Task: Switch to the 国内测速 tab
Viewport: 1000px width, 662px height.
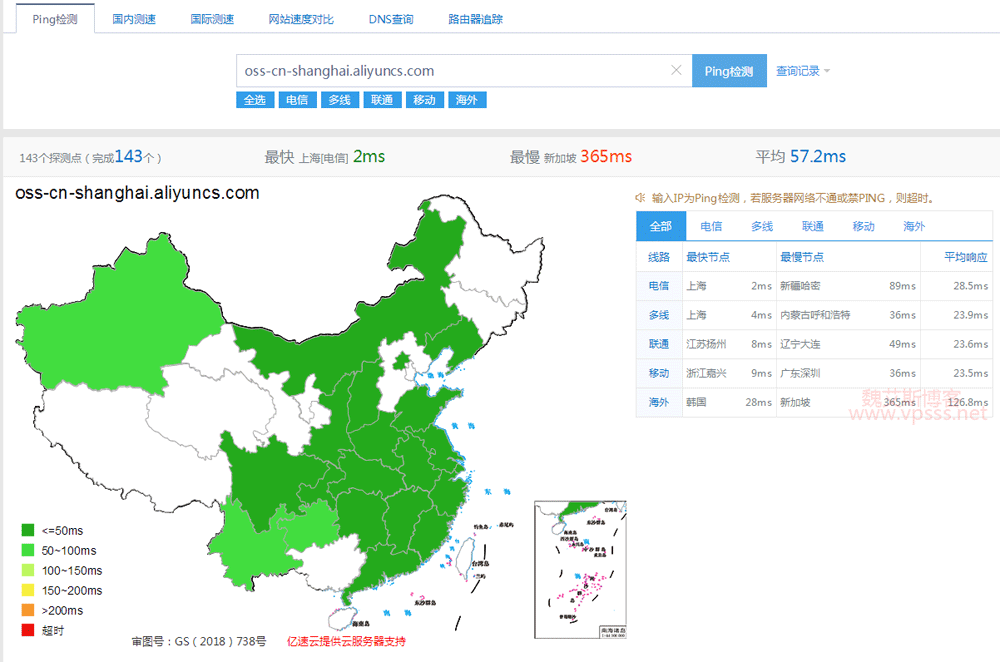Action: tap(134, 19)
